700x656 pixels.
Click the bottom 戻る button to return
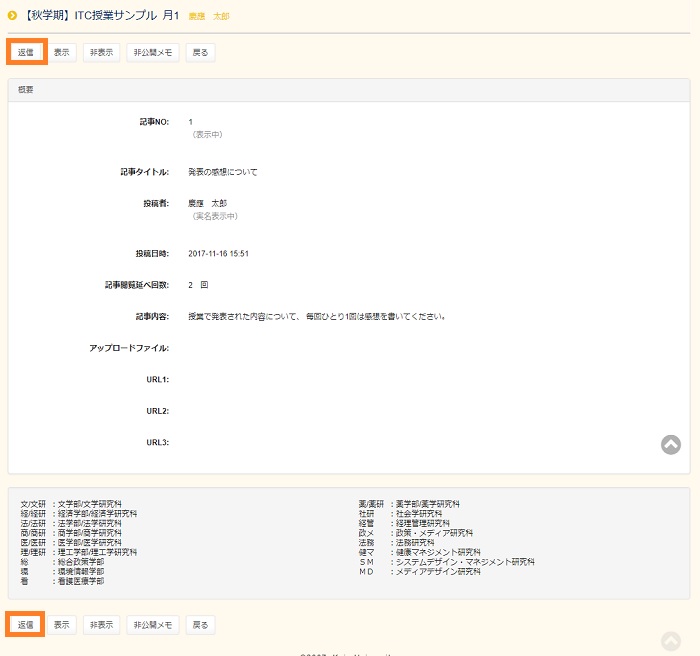pyautogui.click(x=200, y=625)
